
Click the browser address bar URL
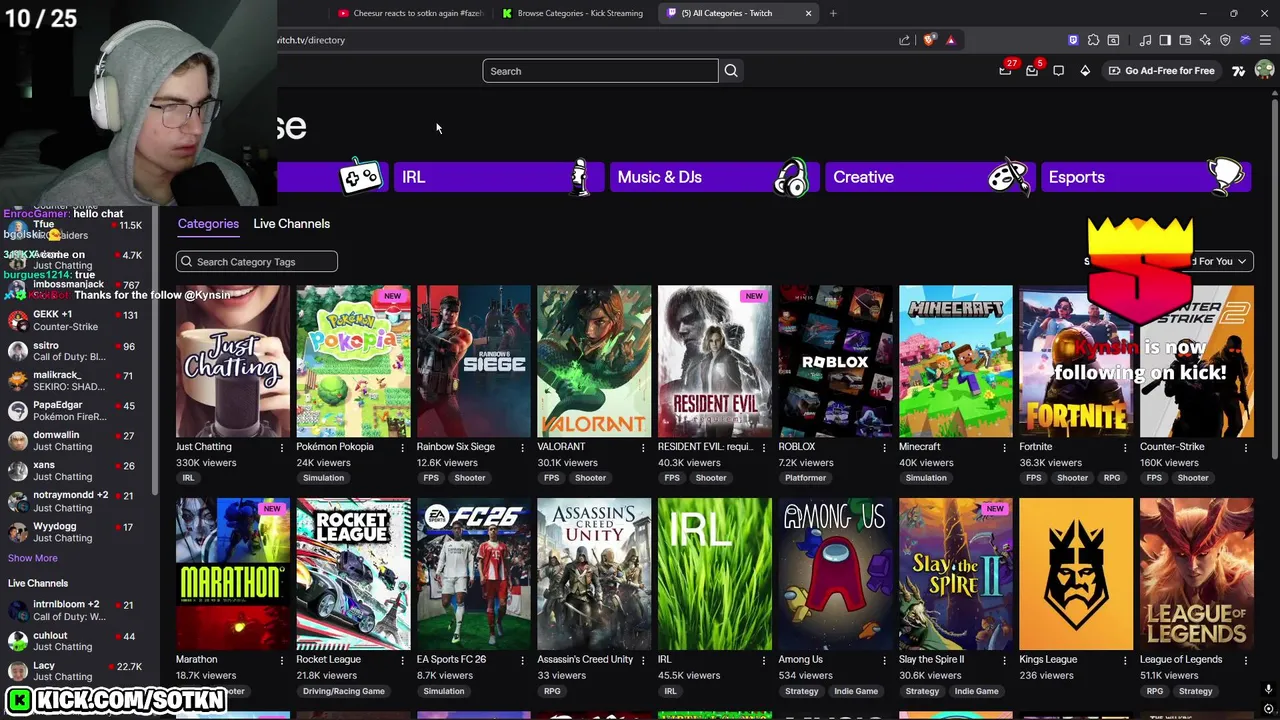tap(312, 40)
